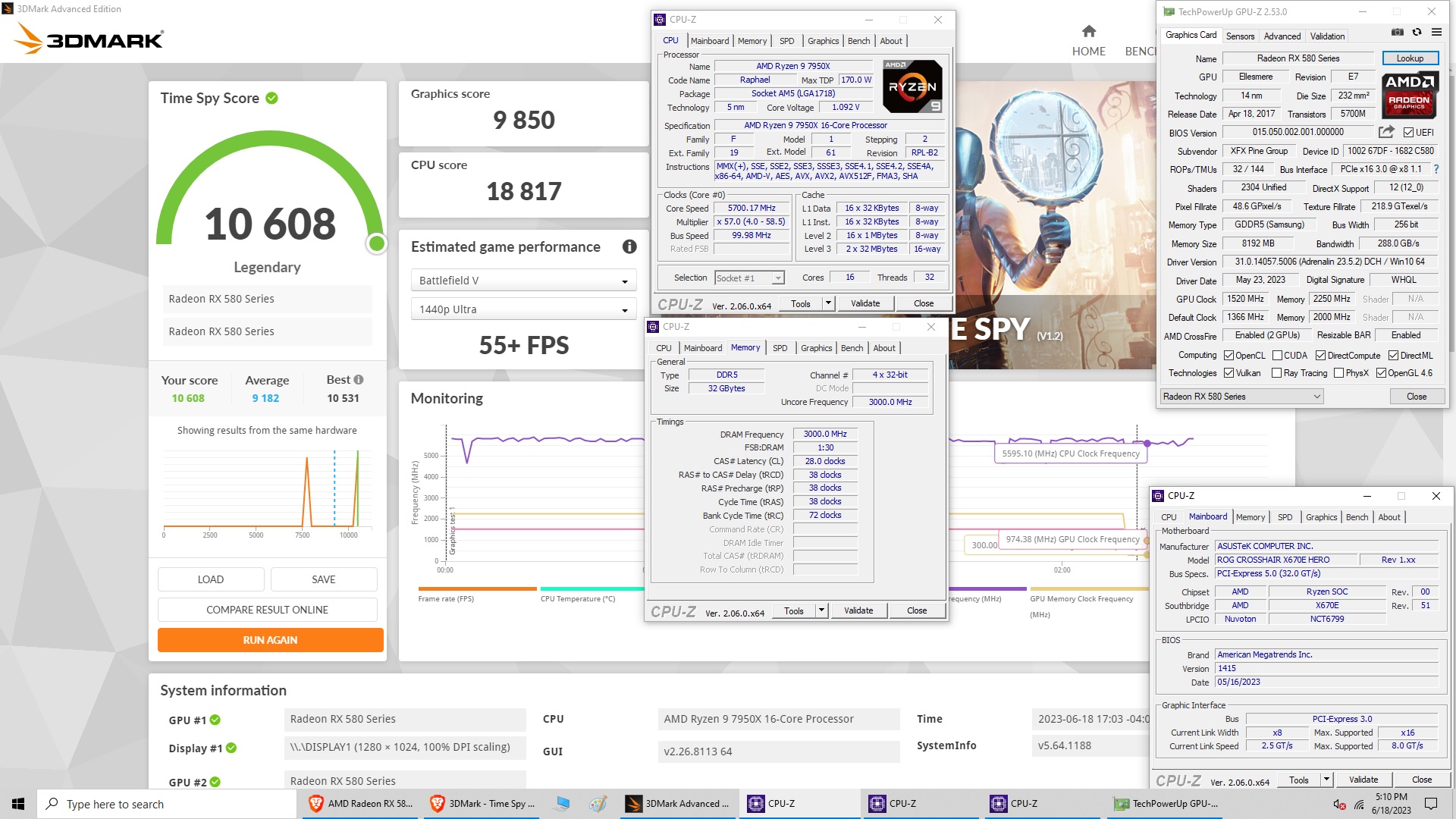Open Estimated game performance info icon

(629, 246)
